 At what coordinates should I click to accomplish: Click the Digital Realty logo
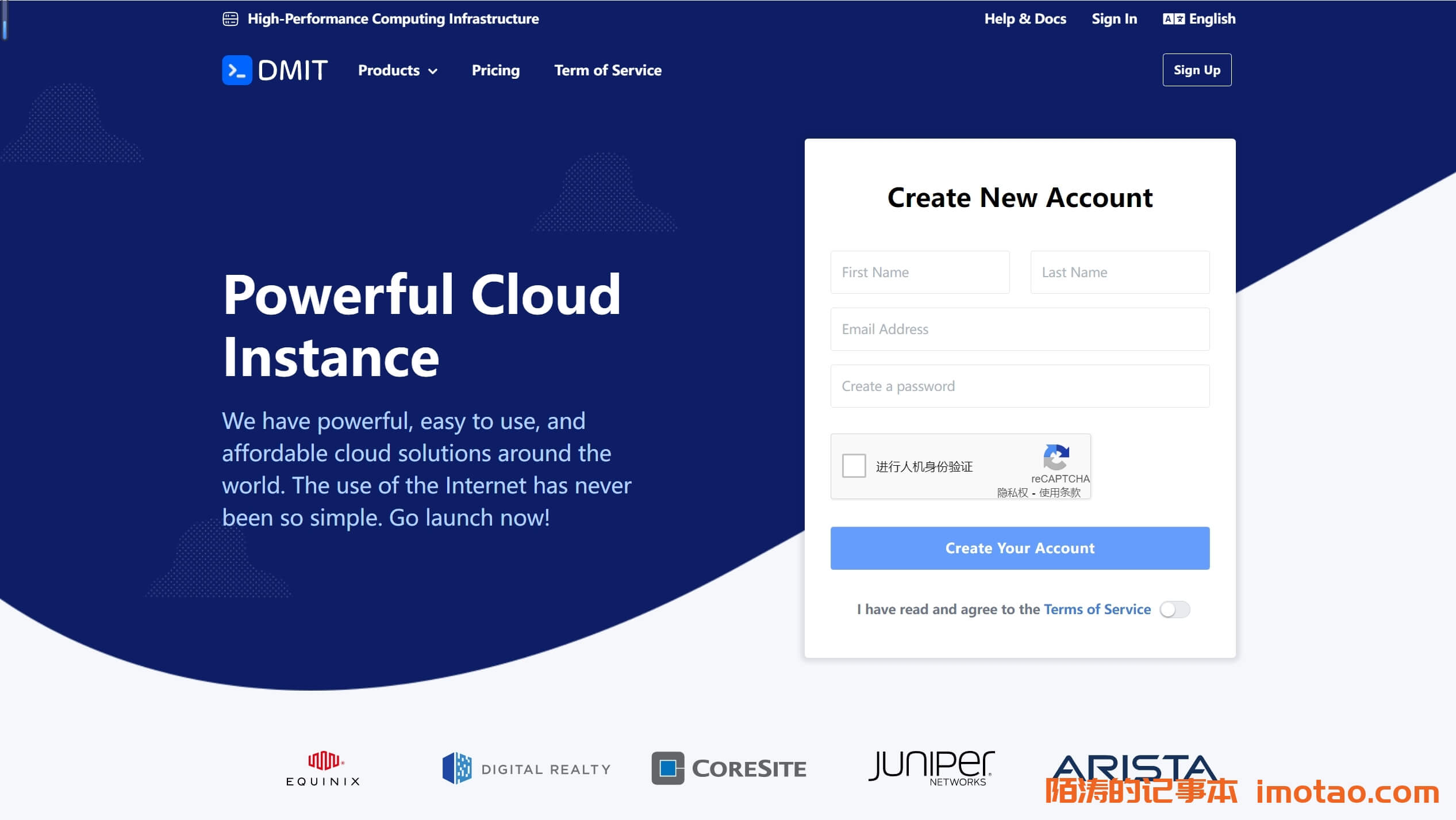point(526,768)
